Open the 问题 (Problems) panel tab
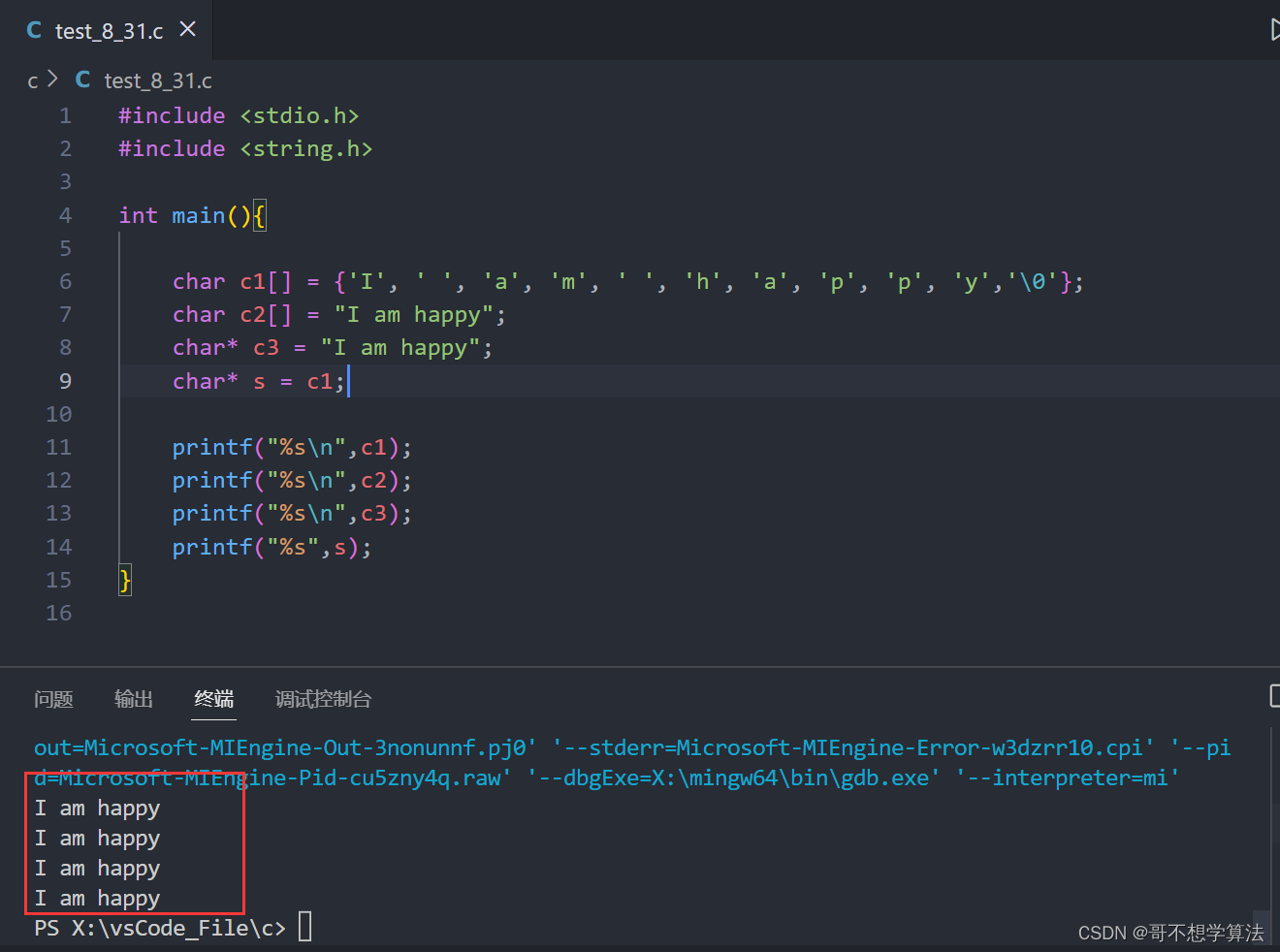Viewport: 1280px width, 952px height. (x=53, y=699)
